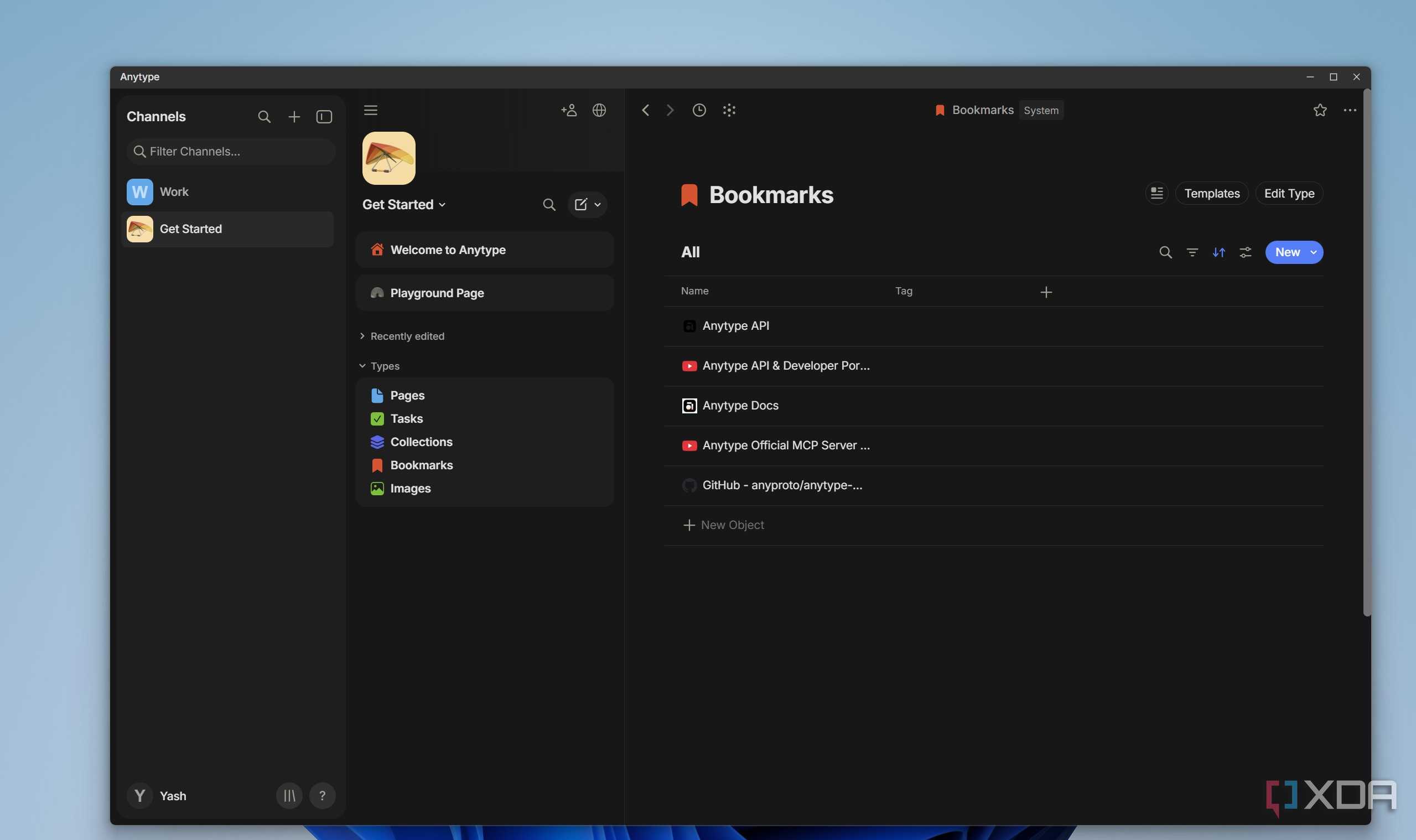The height and width of the screenshot is (840, 1416).
Task: Expand the New button dropdown arrow
Action: point(1313,252)
